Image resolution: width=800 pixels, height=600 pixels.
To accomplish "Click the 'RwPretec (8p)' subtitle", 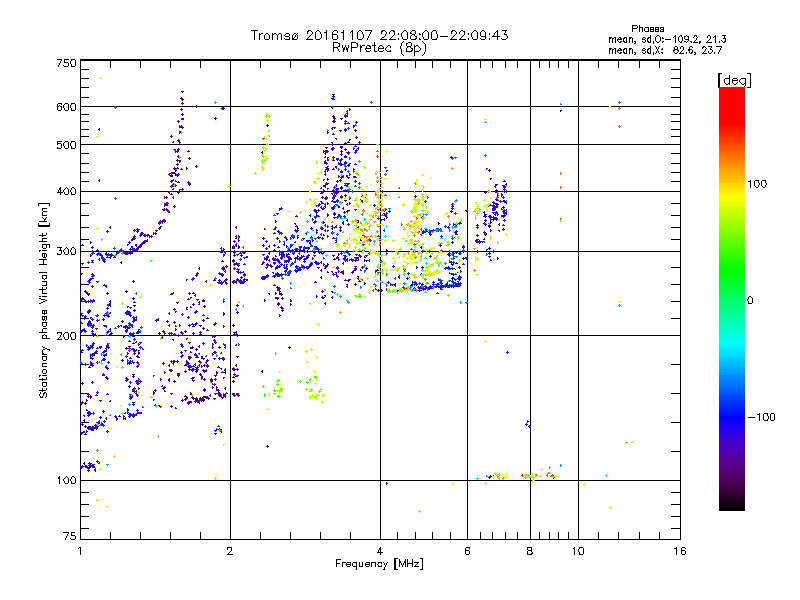I will 379,48.
